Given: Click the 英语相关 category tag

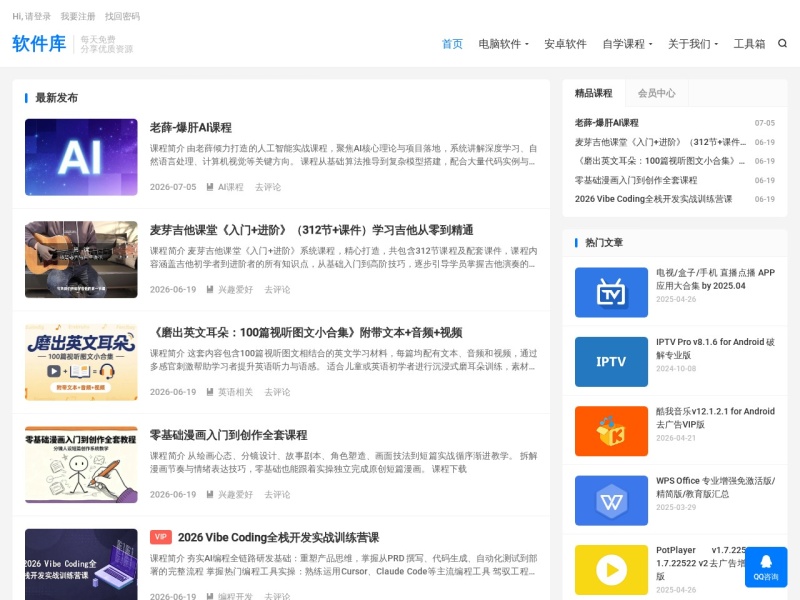Looking at the screenshot, I should pos(236,392).
